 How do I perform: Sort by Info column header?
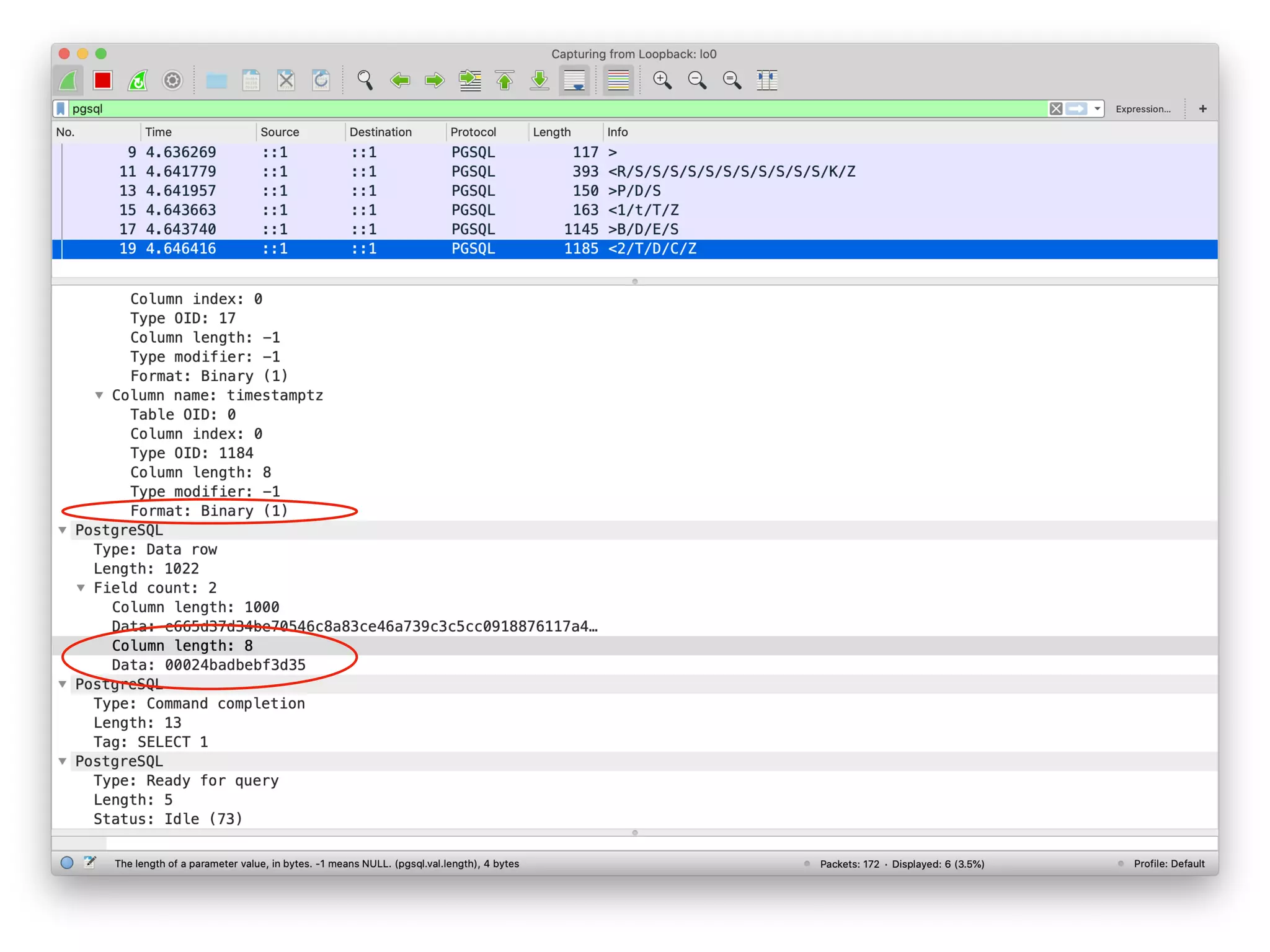[x=910, y=132]
